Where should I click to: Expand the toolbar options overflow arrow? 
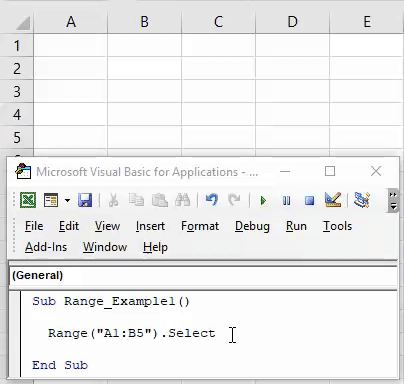(393, 201)
